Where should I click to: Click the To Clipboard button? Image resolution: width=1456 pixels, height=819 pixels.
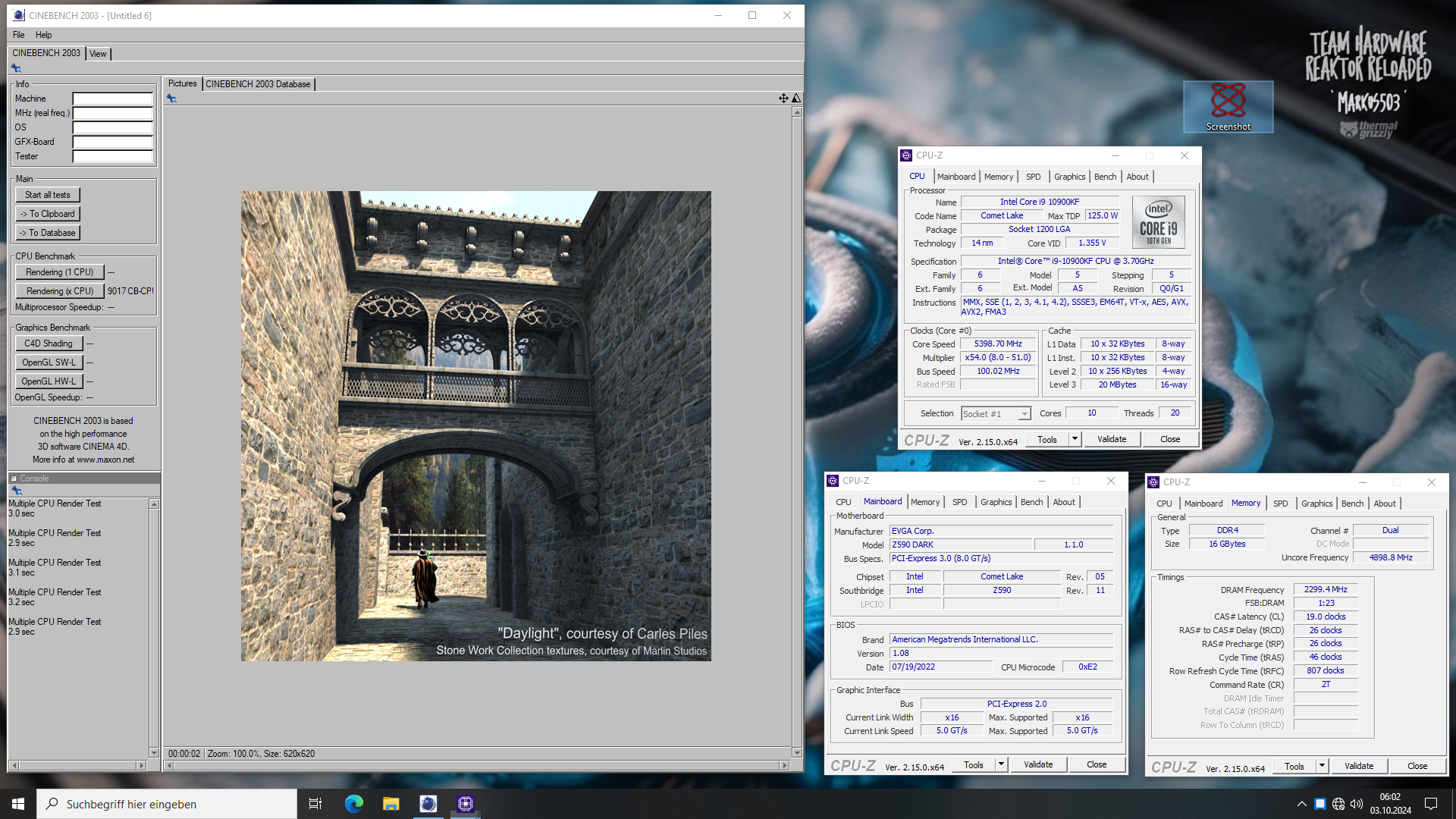coord(48,214)
